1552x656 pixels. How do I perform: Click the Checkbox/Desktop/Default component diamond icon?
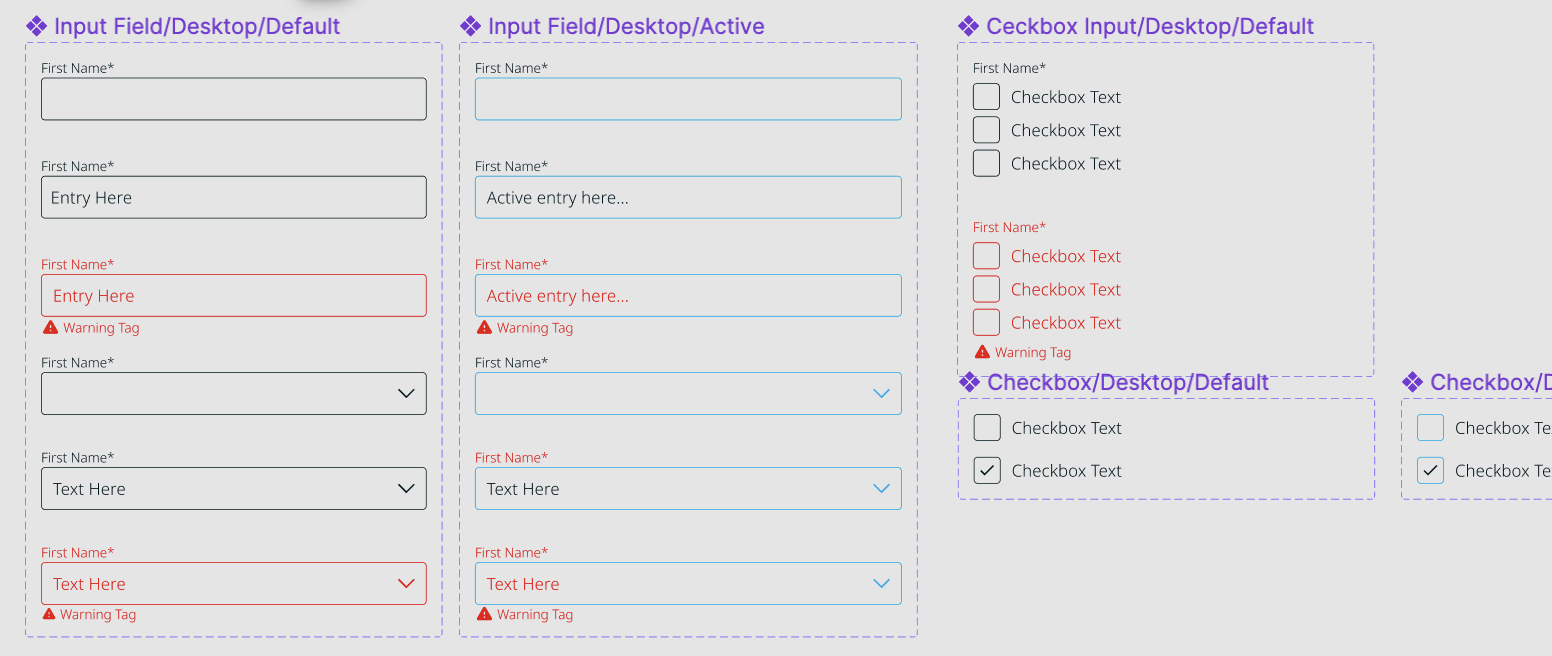coord(969,383)
